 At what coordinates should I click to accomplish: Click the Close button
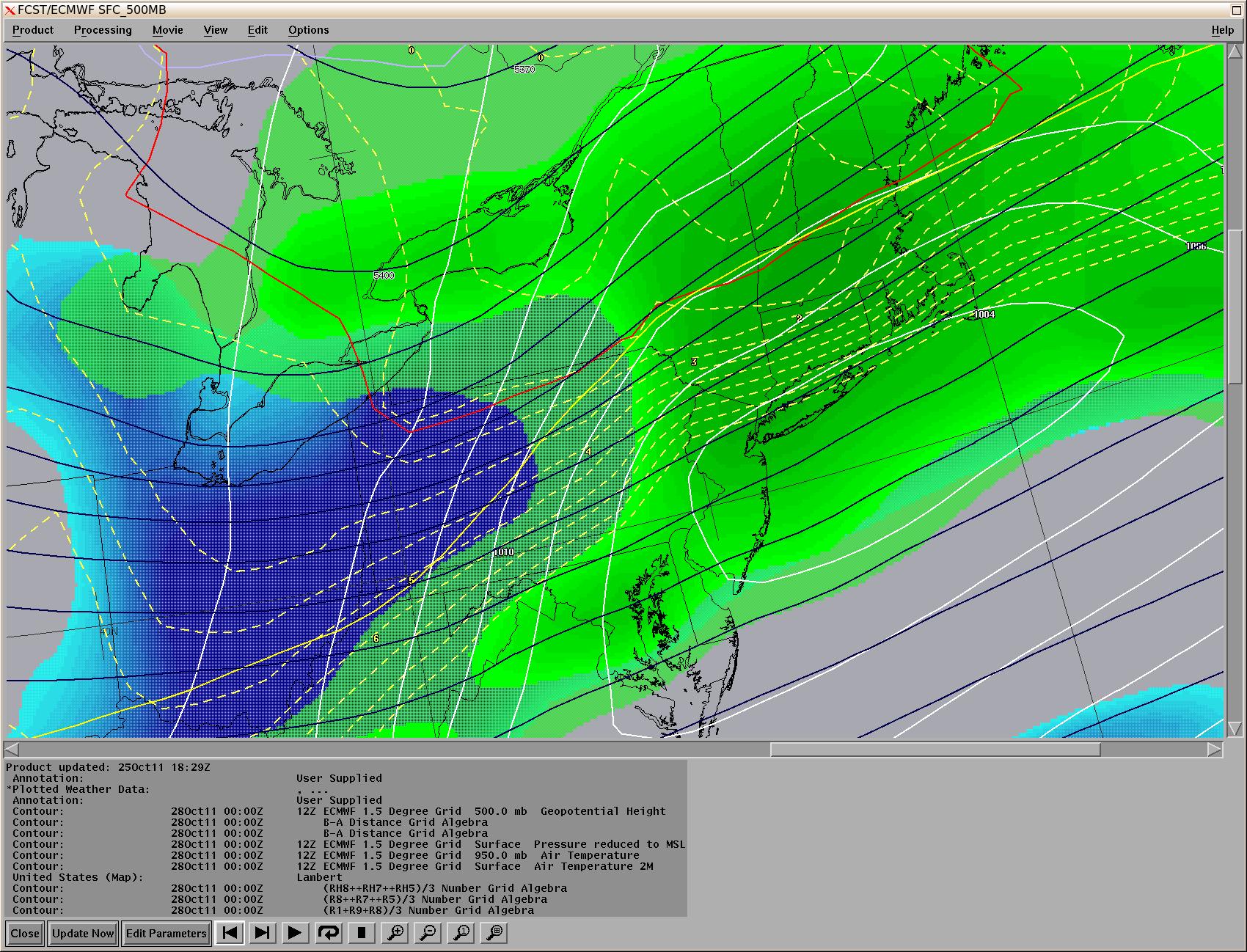pyautogui.click(x=25, y=934)
